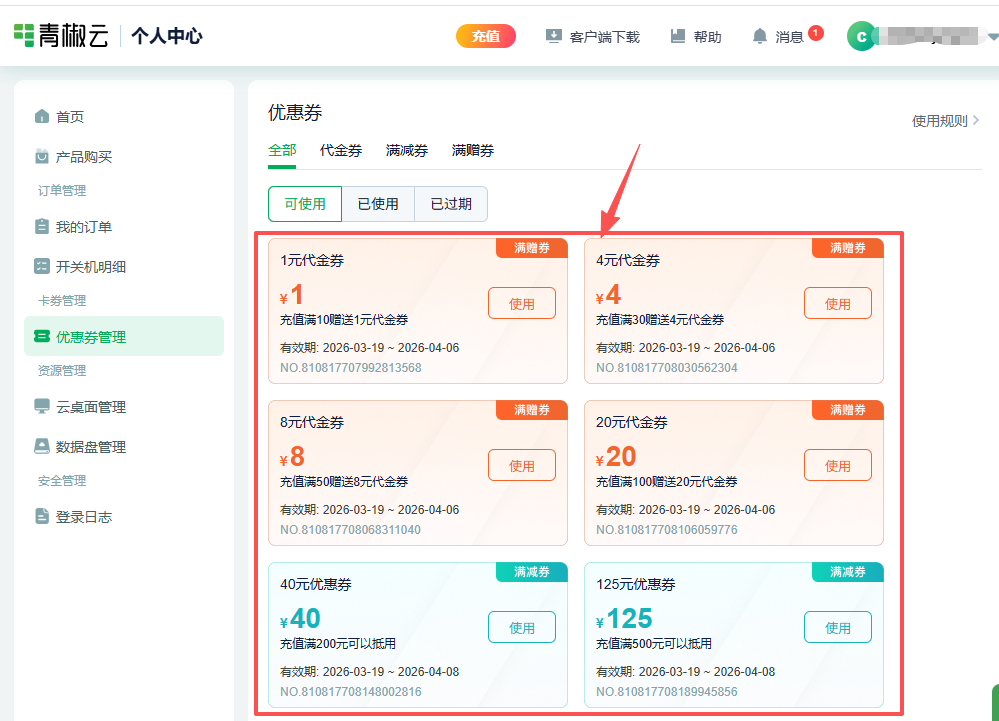Open notifications via the 消息 bell icon
The width and height of the screenshot is (999, 721).
[x=760, y=37]
